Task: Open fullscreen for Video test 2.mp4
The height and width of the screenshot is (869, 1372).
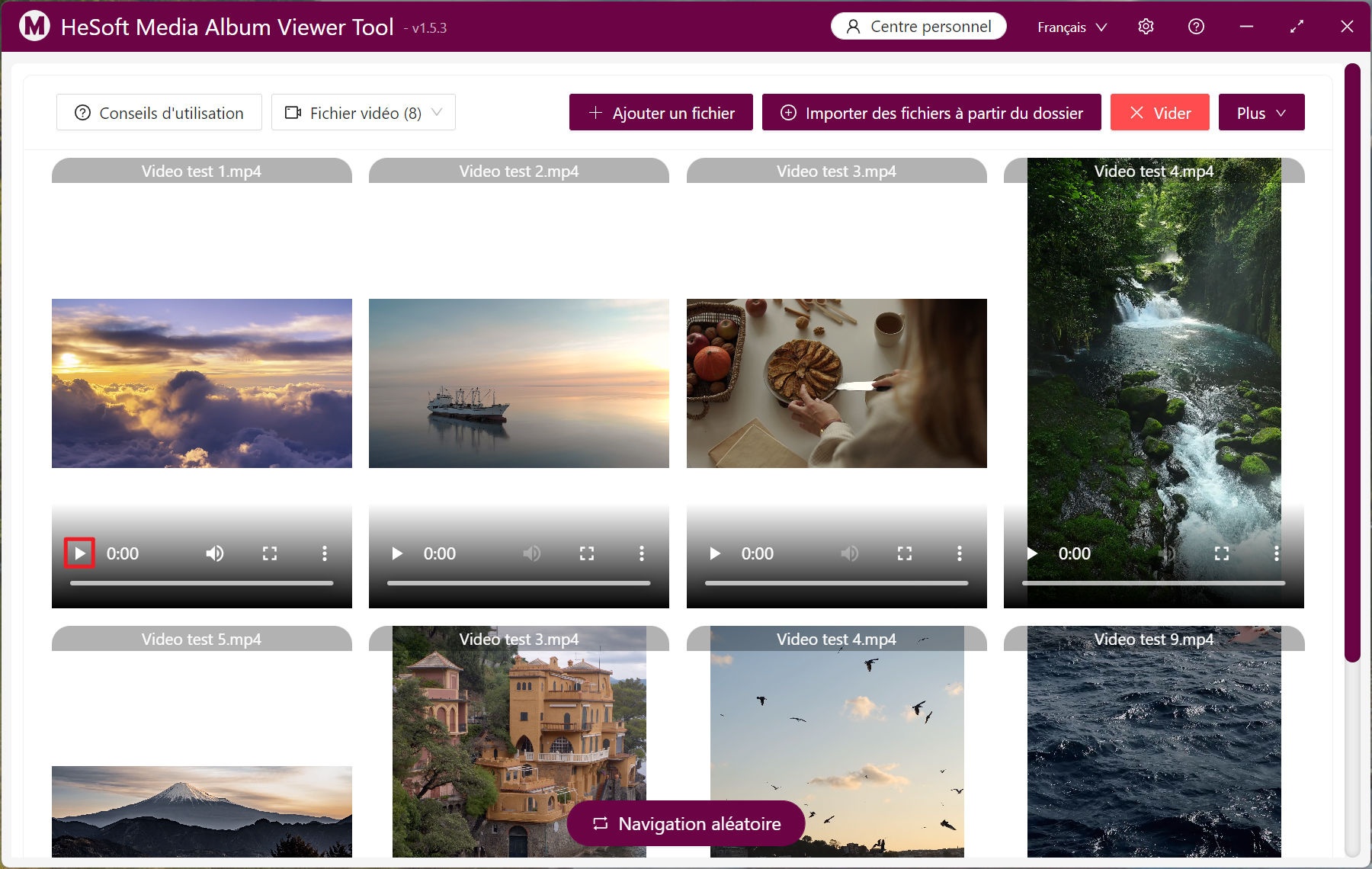Action: [x=587, y=553]
